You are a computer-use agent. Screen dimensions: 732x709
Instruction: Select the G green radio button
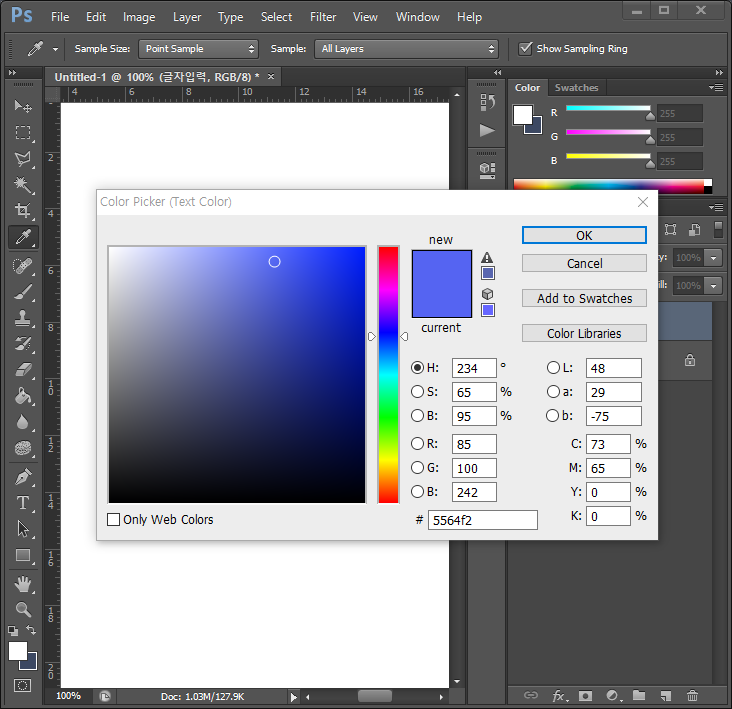point(417,467)
